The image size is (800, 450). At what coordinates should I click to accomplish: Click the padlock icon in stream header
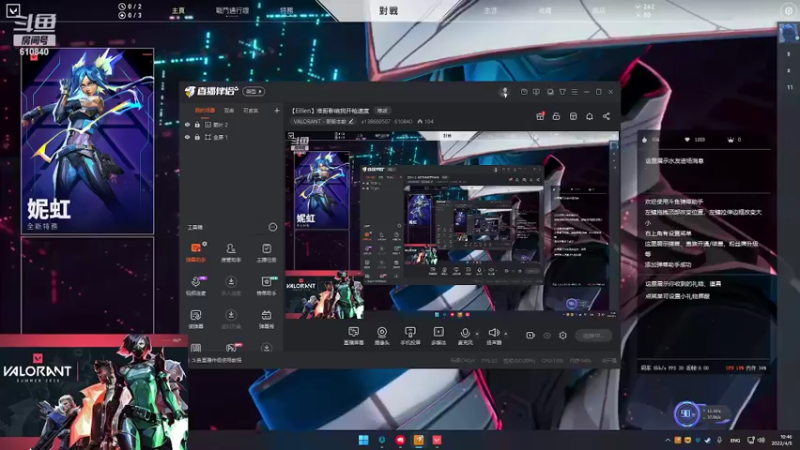(x=556, y=116)
